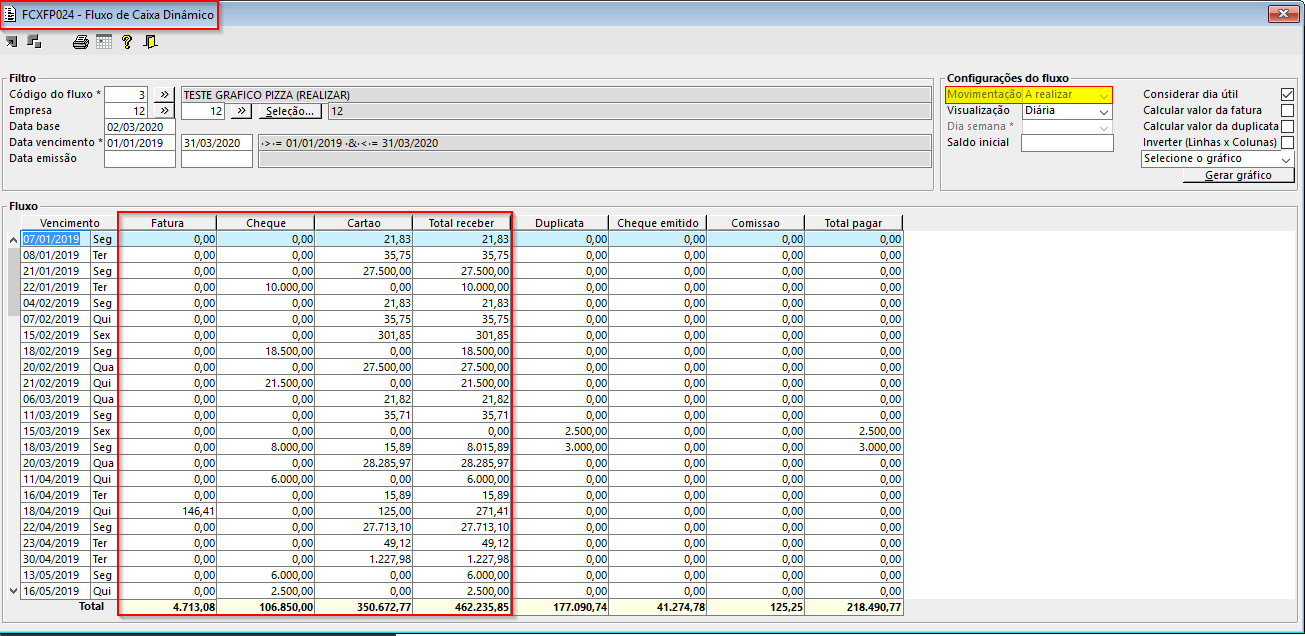This screenshot has width=1305, height=636.
Task: Click the Gerar gráfico button
Action: 1238,175
